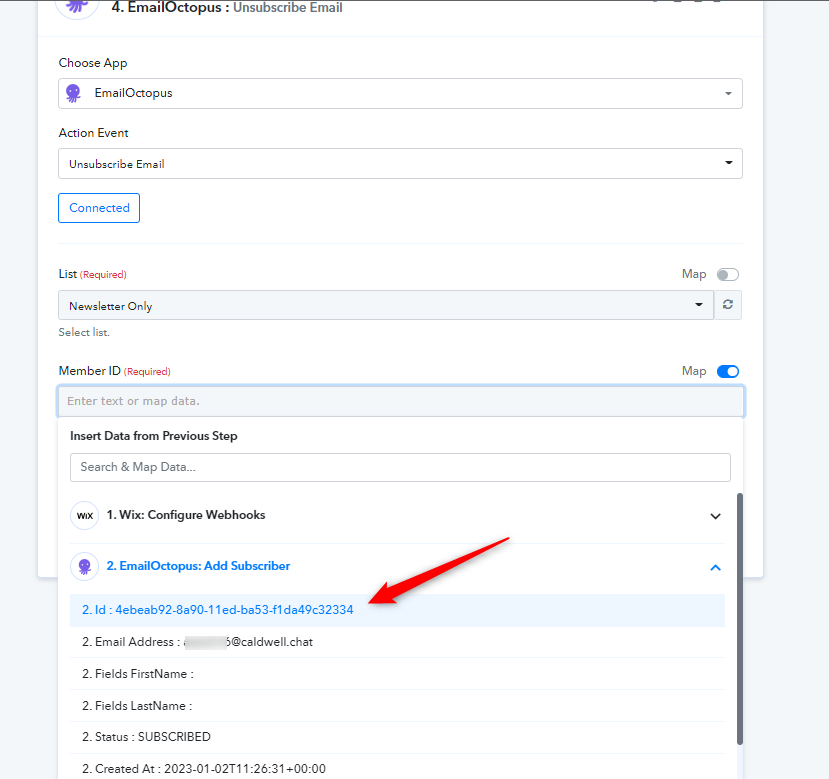Select the Email Address caldwell.chat entry
The width and height of the screenshot is (829, 779).
tap(397, 642)
